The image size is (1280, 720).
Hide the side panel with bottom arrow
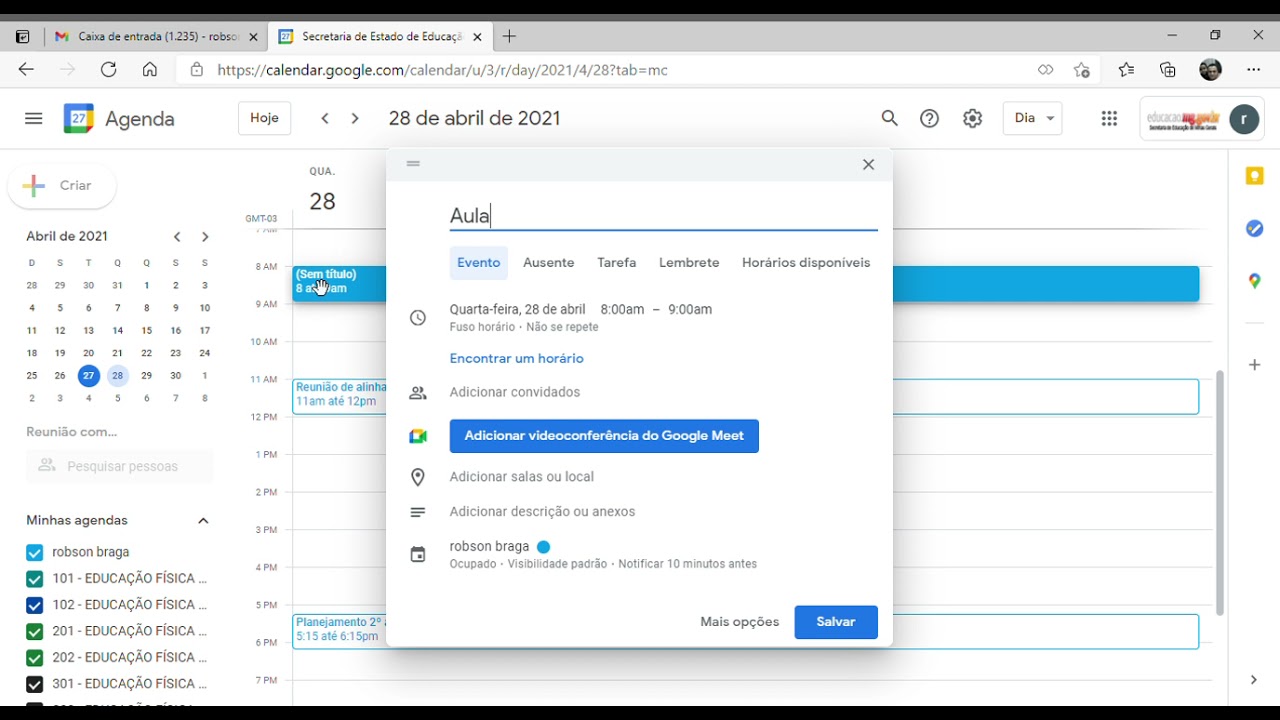[1254, 680]
